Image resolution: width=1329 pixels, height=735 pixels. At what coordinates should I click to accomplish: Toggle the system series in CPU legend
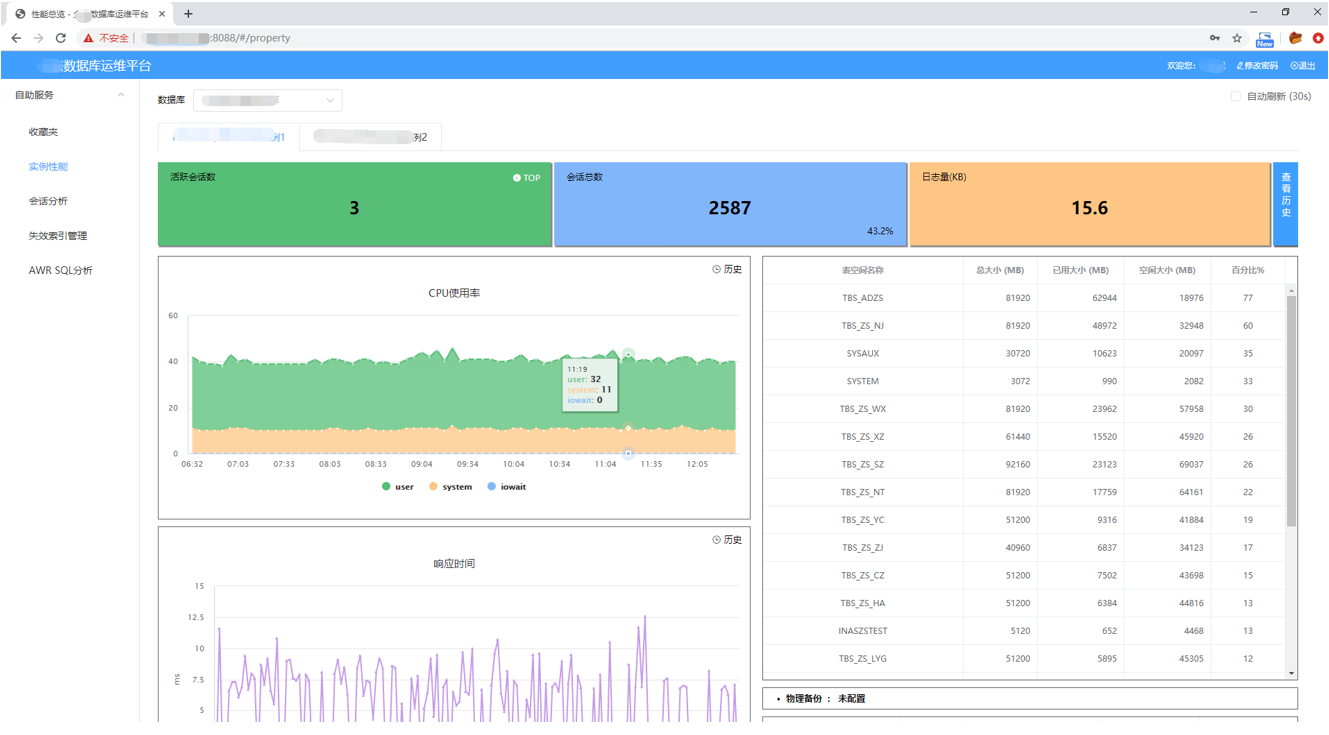click(450, 487)
